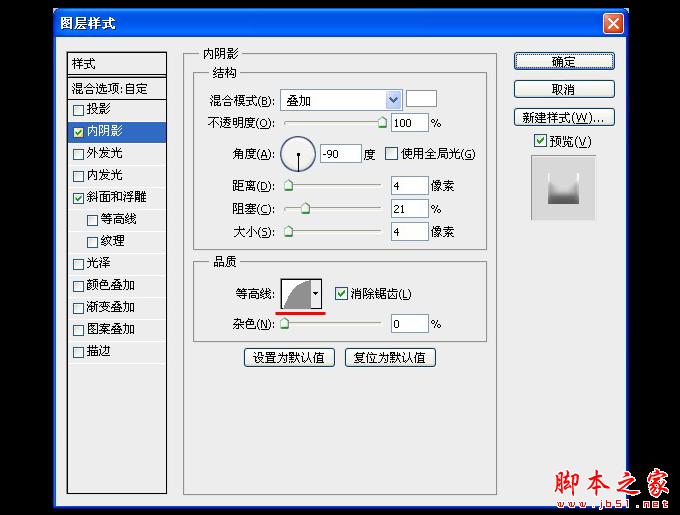The width and height of the screenshot is (680, 515).
Task: Enable the 颜色叠加 checkbox
Action: (x=78, y=287)
